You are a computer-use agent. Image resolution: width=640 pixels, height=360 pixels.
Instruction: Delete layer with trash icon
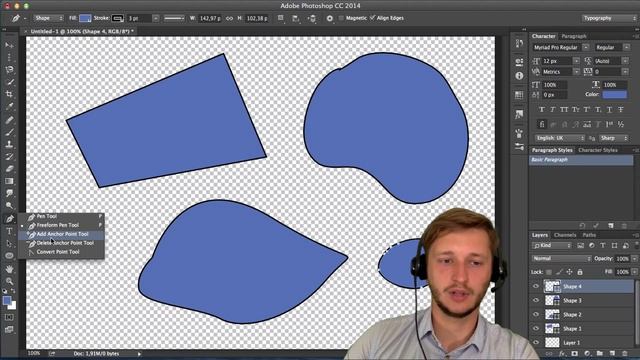pyautogui.click(x=625, y=353)
